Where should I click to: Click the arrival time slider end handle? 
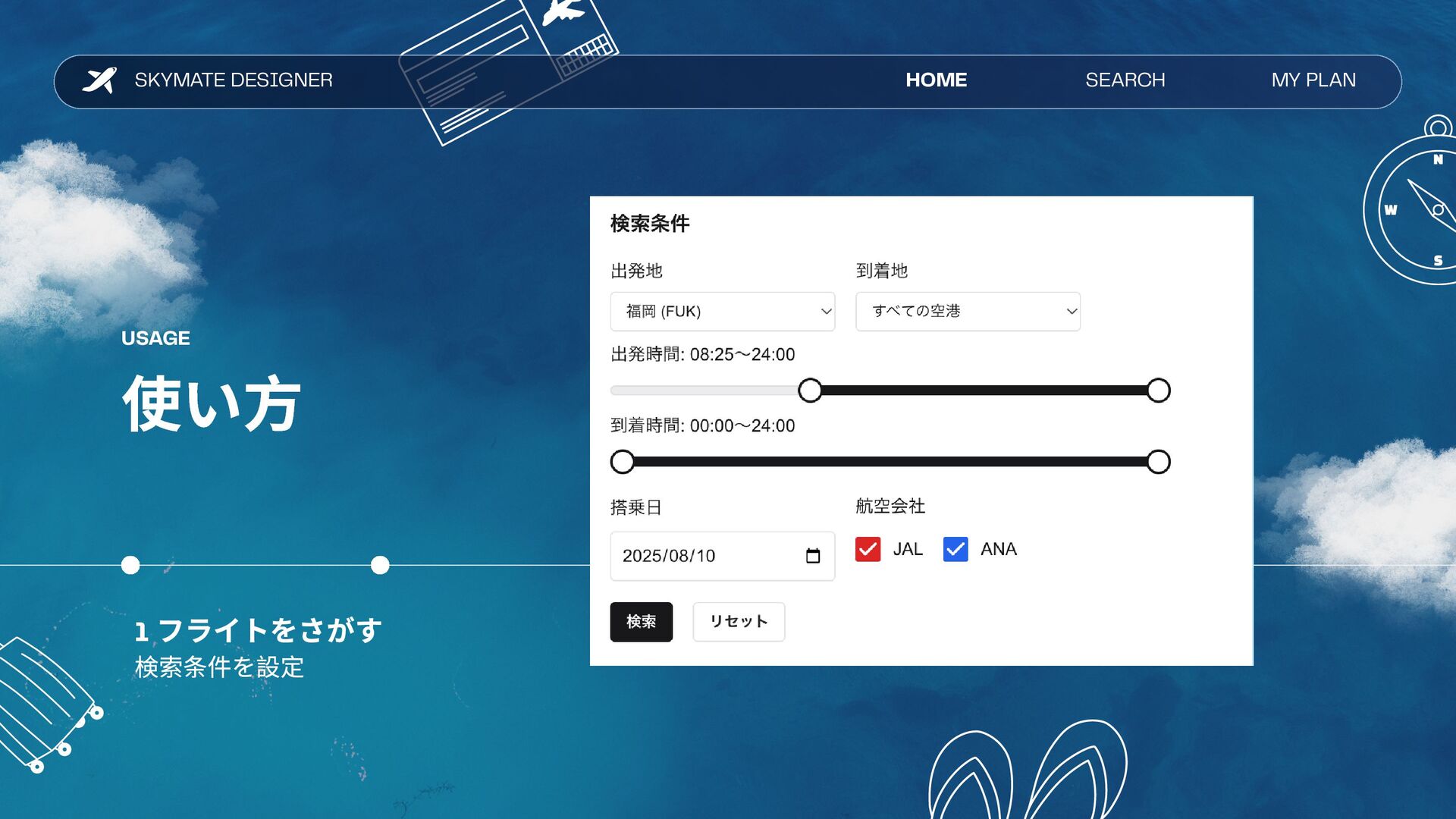[x=1158, y=462]
